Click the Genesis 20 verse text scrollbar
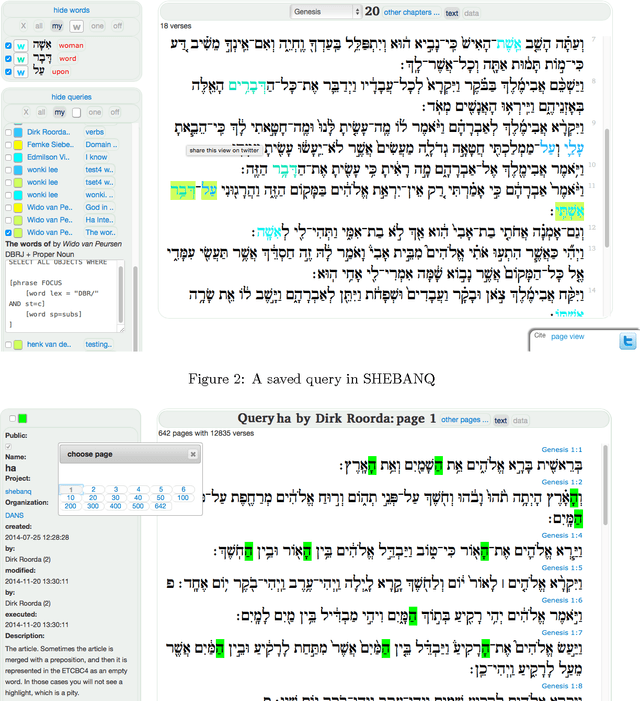 coord(607,188)
